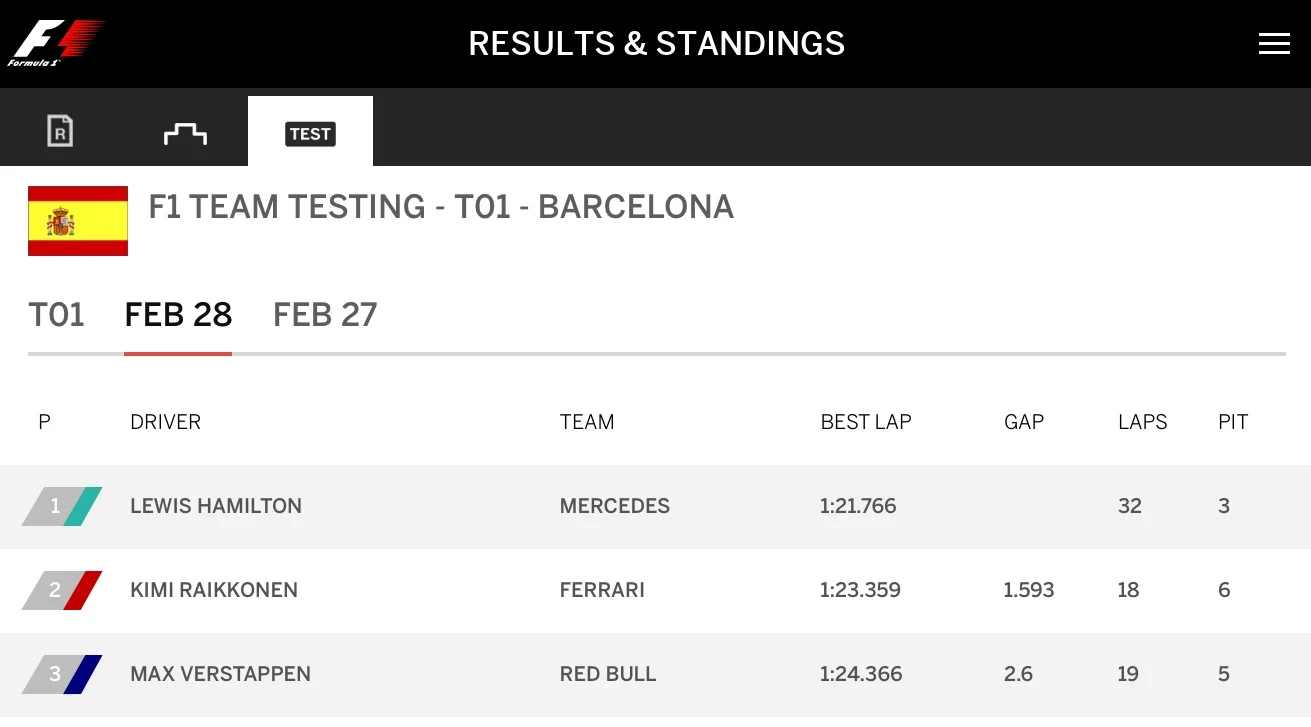Click the Mercedes team name
The image size is (1311, 727).
coord(615,506)
